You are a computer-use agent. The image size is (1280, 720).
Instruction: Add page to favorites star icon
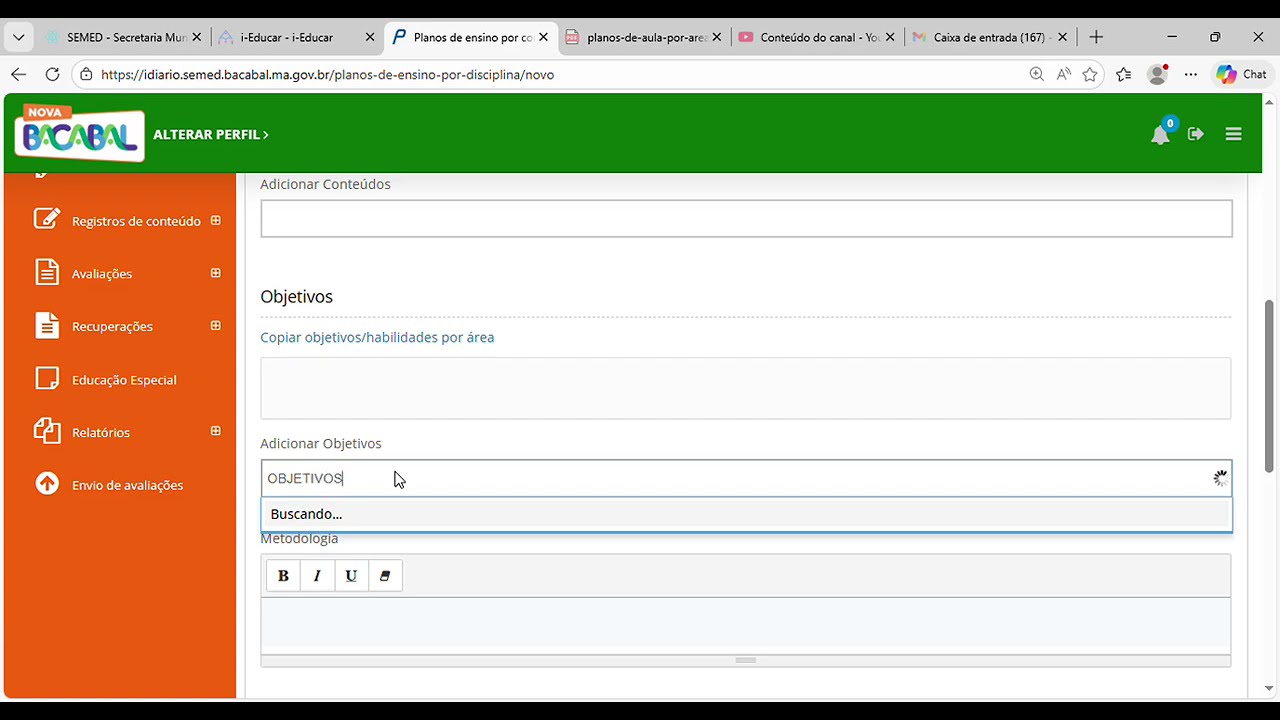(x=1090, y=74)
